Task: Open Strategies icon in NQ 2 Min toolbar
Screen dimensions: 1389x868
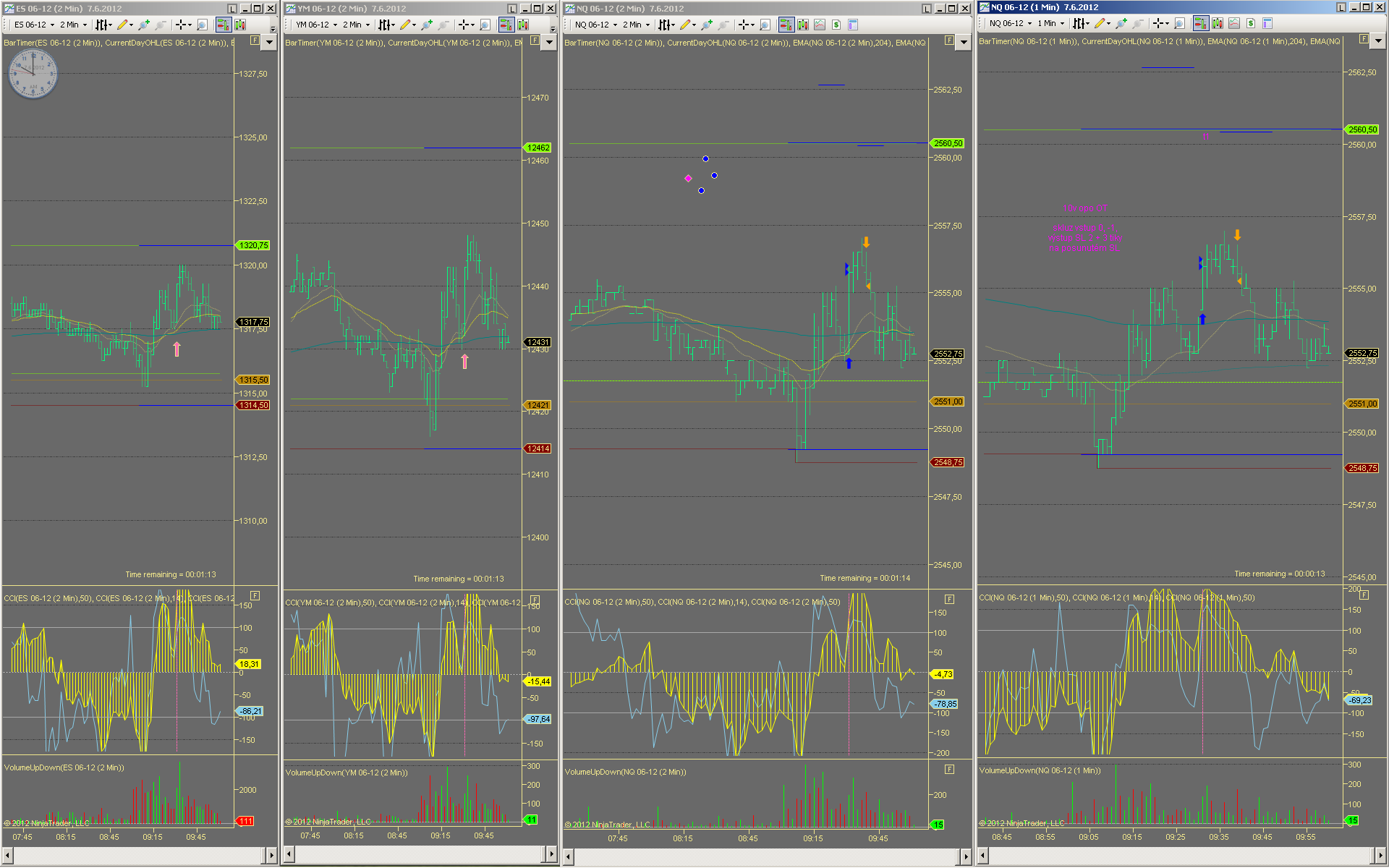Action: [x=836, y=25]
